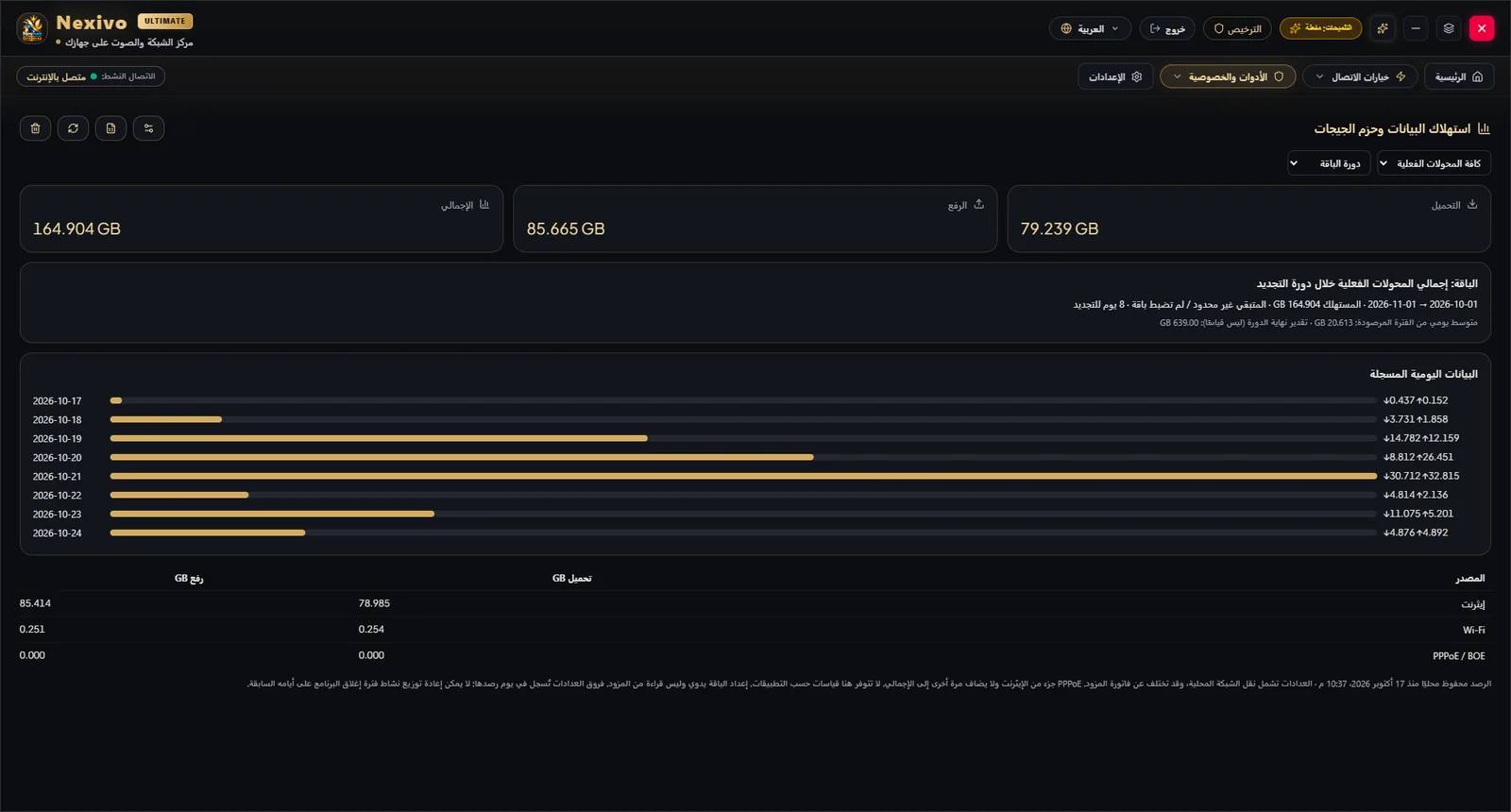The width and height of the screenshot is (1511, 812).
Task: Click the 85.665 GB upload value
Action: click(566, 228)
